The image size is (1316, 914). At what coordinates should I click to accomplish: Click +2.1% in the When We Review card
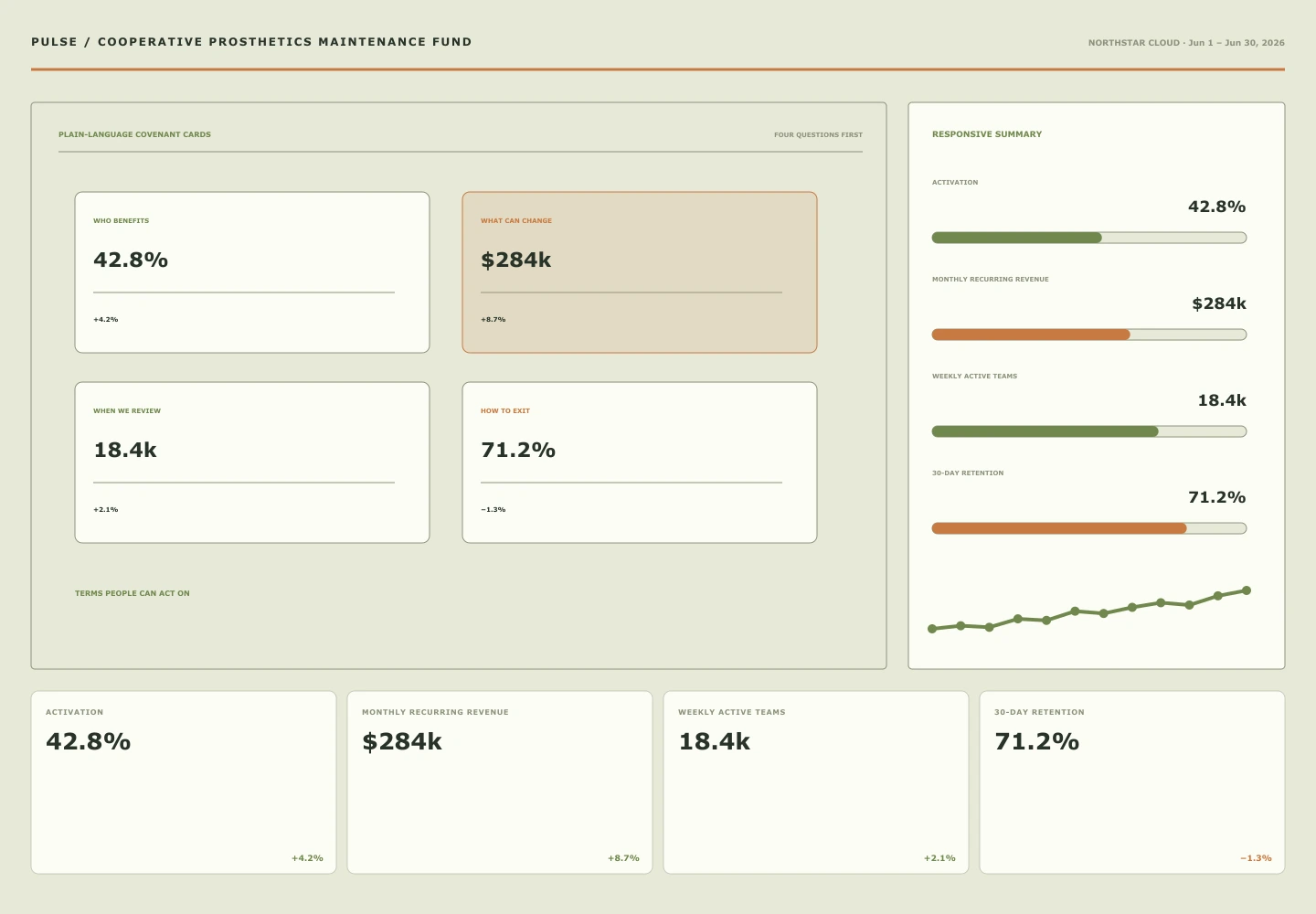[105, 510]
